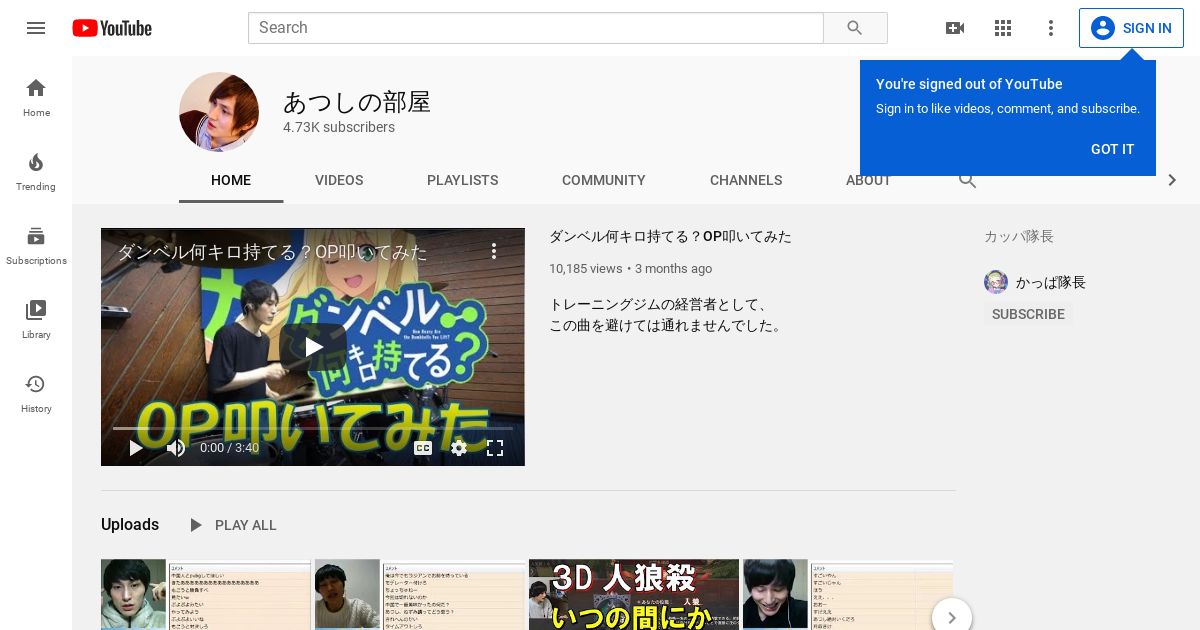Image resolution: width=1200 pixels, height=630 pixels.
Task: Click video title overlay in player
Action: pyautogui.click(x=273, y=252)
